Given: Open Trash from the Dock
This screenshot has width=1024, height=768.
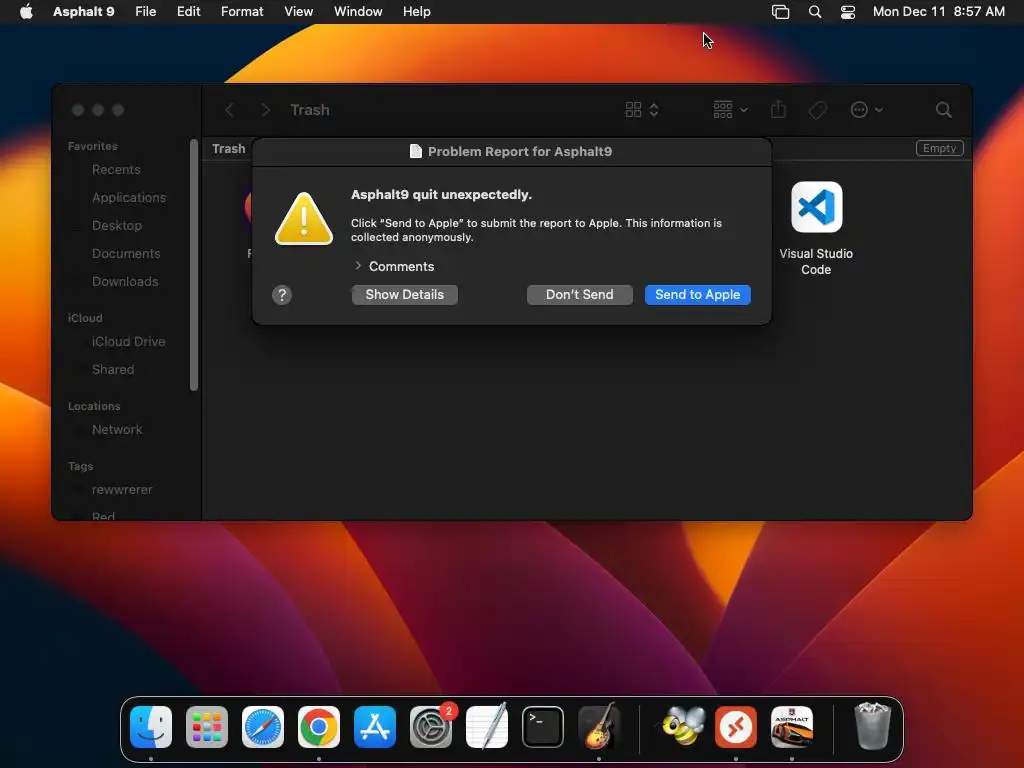Looking at the screenshot, I should (x=872, y=726).
